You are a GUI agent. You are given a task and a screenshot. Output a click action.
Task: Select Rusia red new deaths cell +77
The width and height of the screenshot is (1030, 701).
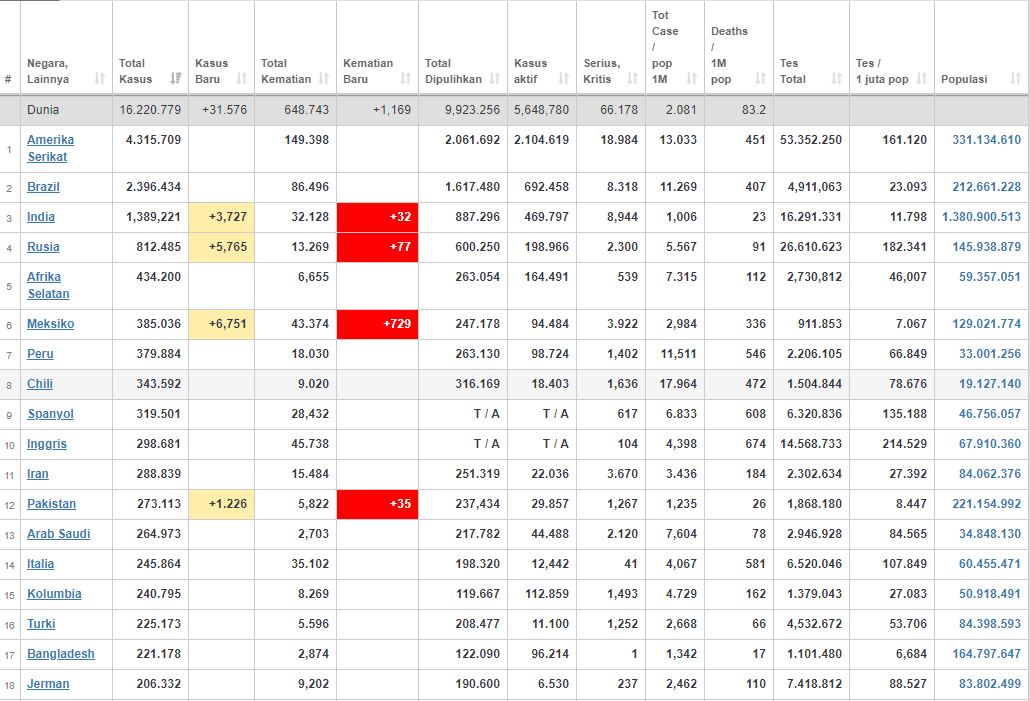tap(378, 248)
